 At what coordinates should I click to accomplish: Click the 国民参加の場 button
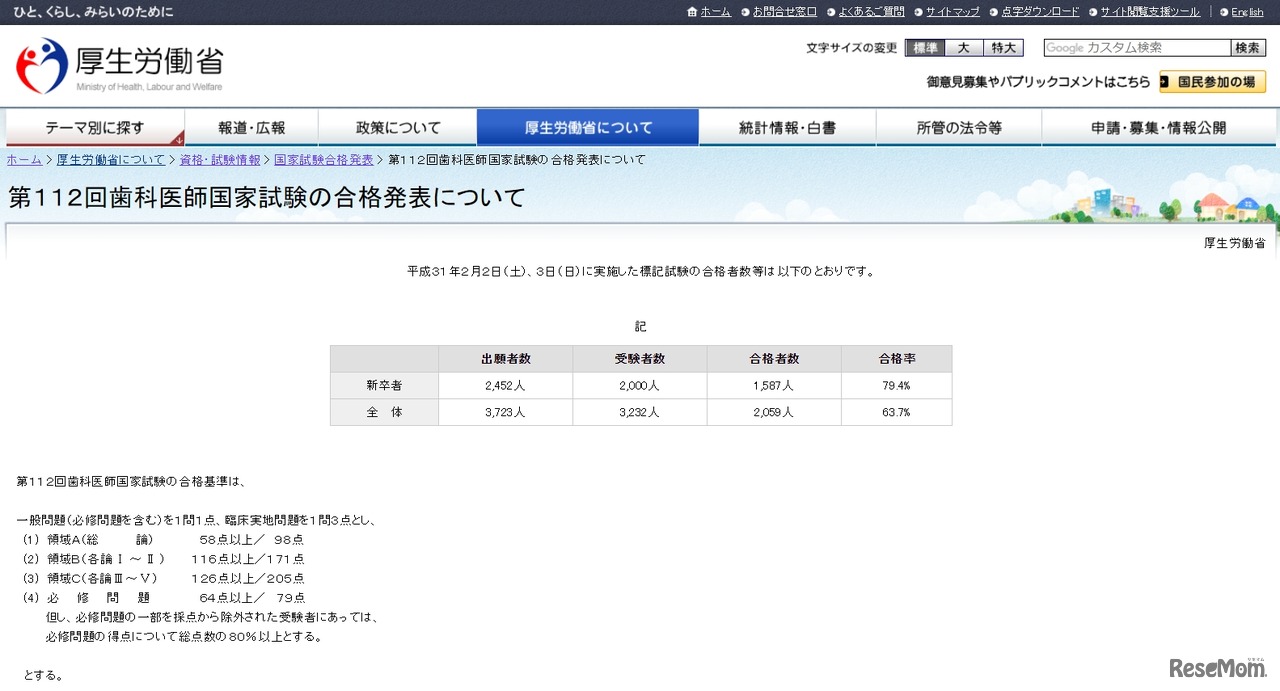pos(1212,82)
